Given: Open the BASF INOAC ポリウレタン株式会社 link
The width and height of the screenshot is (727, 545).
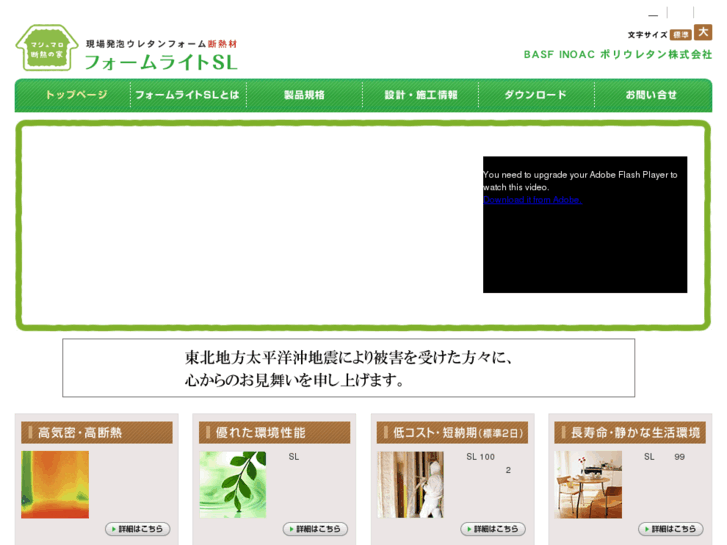Looking at the screenshot, I should coord(618,55).
